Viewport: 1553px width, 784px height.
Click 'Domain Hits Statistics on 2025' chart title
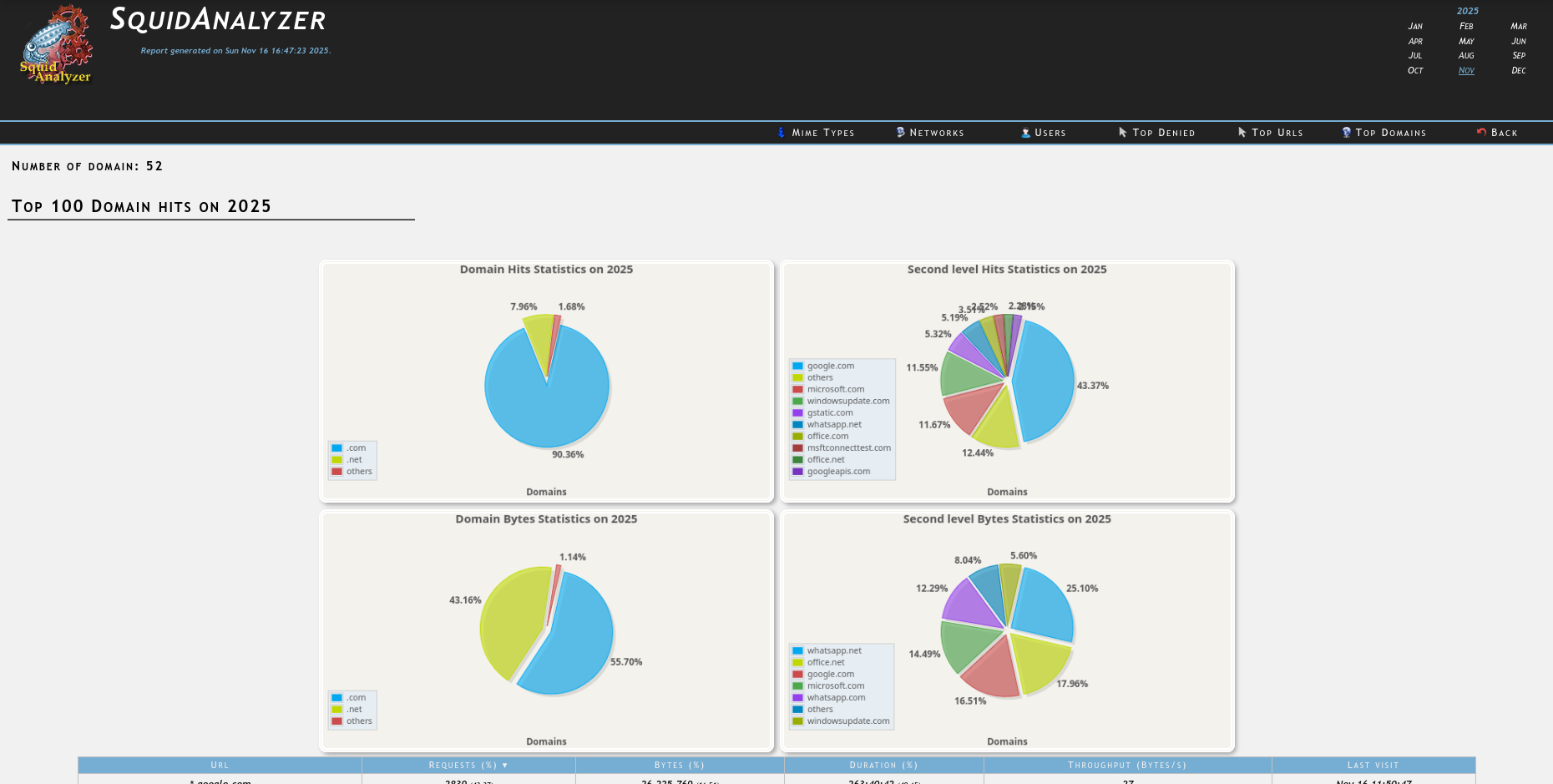(x=546, y=270)
